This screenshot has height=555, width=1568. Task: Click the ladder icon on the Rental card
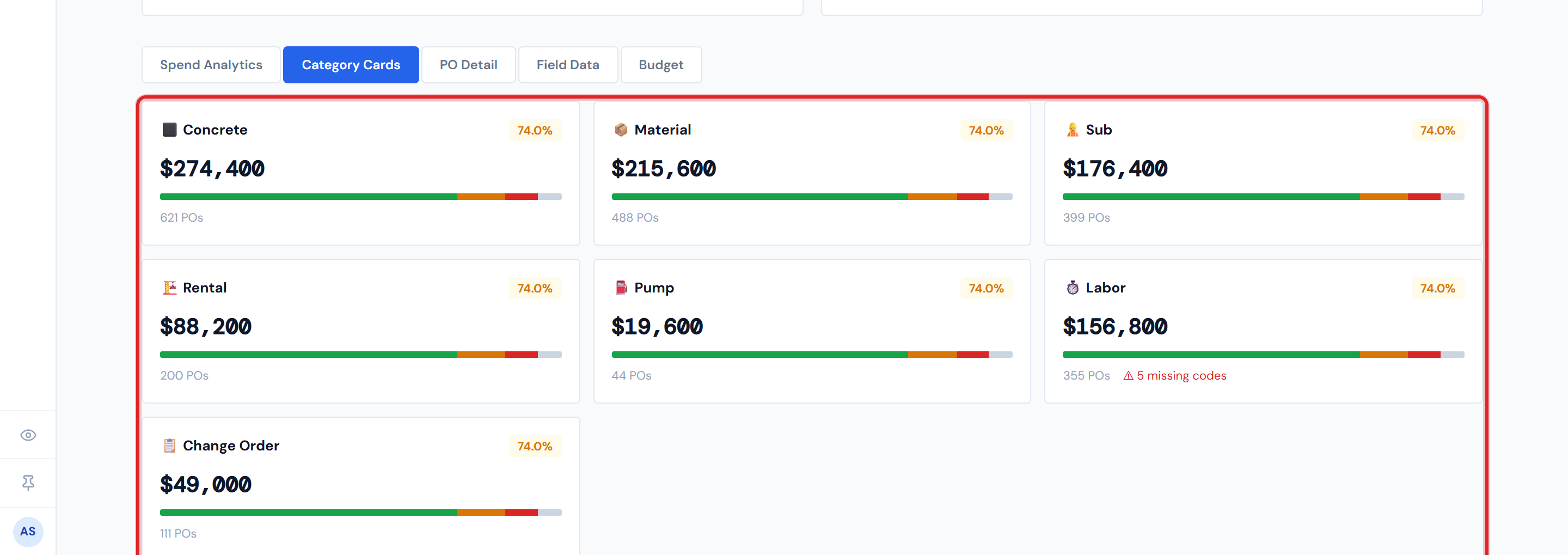coord(169,287)
